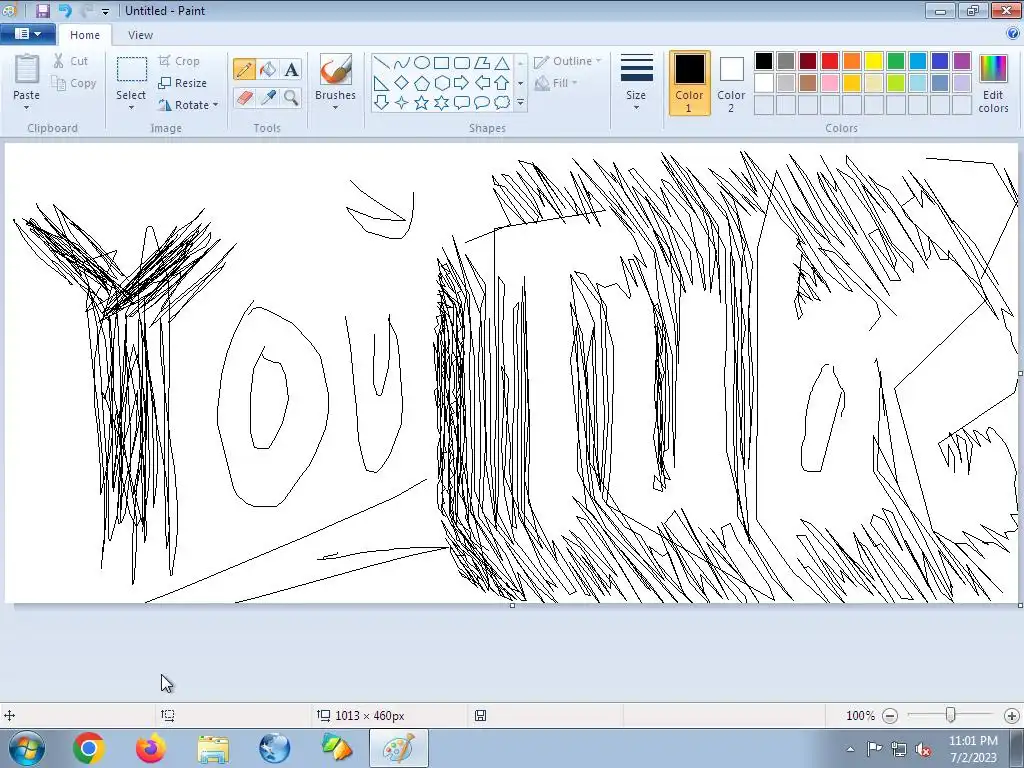Pick the yellow color swatch
This screenshot has width=1024, height=768.
(x=874, y=61)
